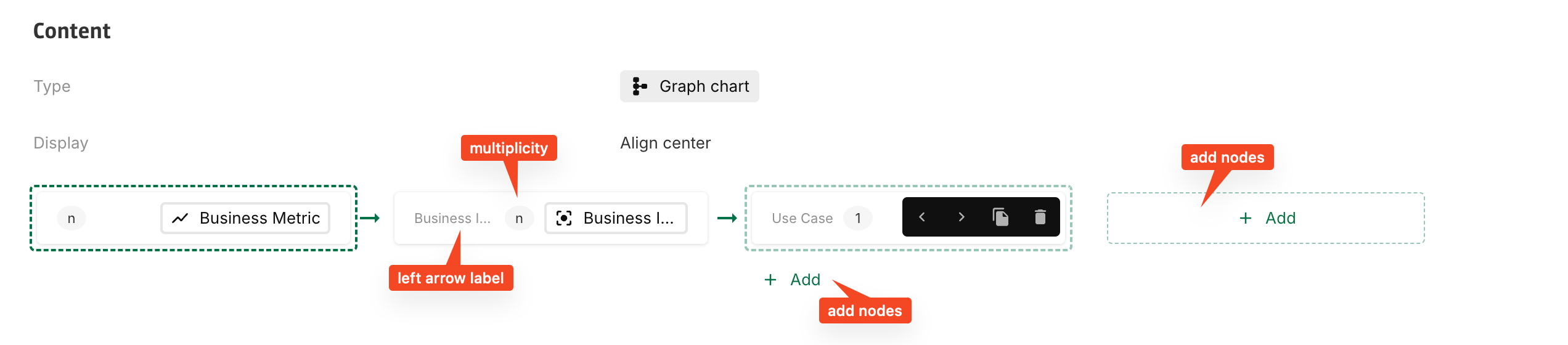This screenshot has width=1568, height=345.
Task: Click the graph chart type icon
Action: click(x=640, y=86)
